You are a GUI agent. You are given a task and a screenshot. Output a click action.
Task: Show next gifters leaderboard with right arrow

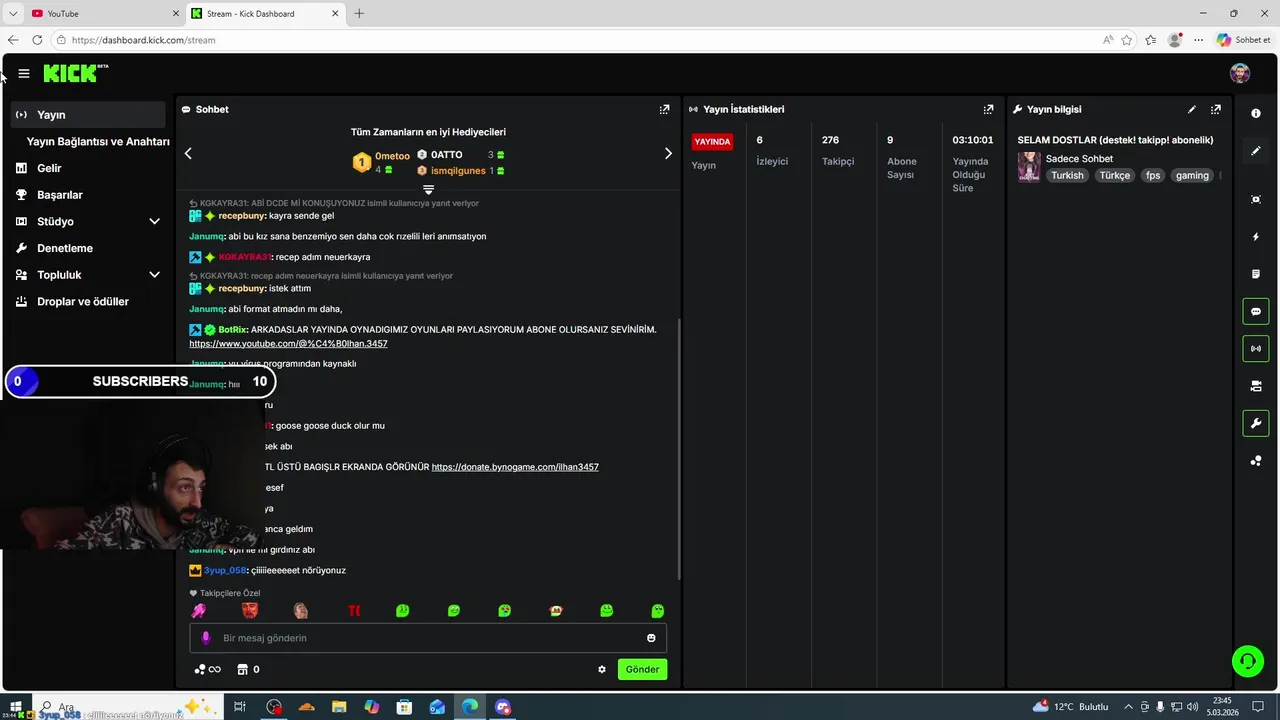point(668,153)
